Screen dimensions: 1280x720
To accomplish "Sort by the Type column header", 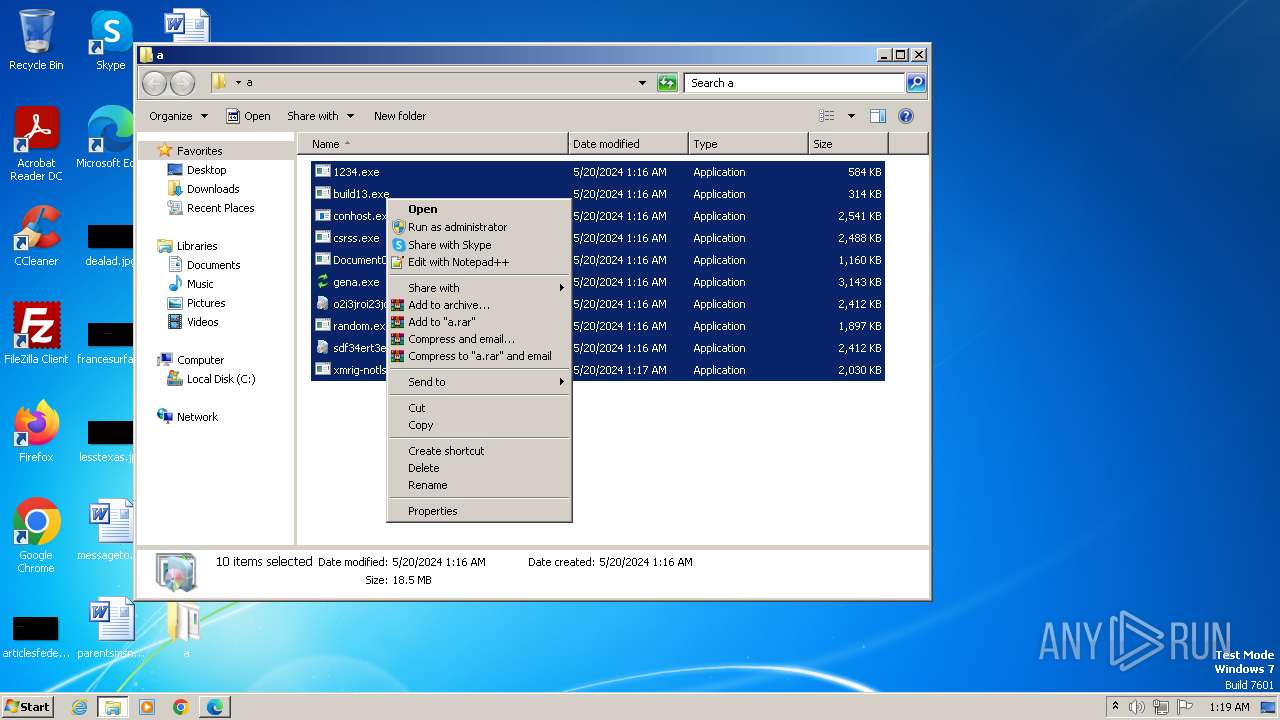I will 748,144.
